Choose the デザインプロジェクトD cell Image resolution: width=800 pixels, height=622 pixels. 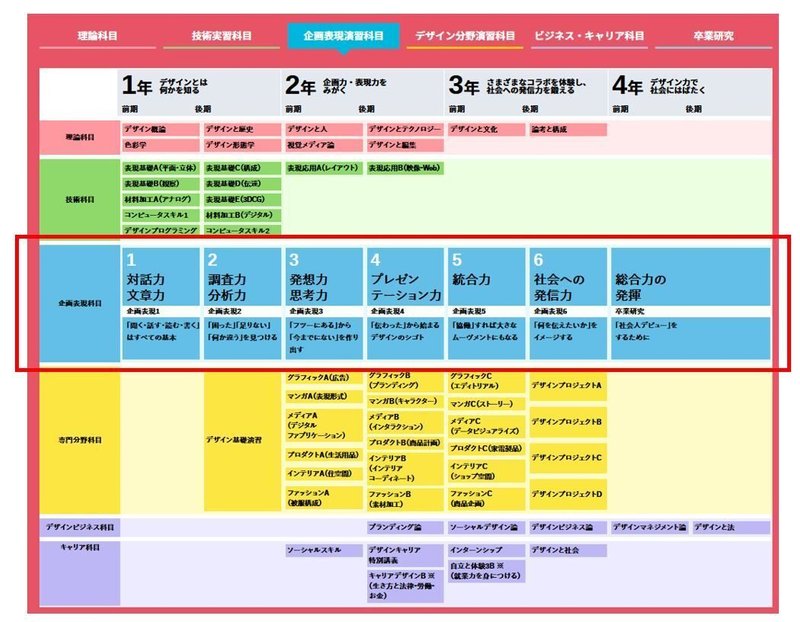point(568,494)
